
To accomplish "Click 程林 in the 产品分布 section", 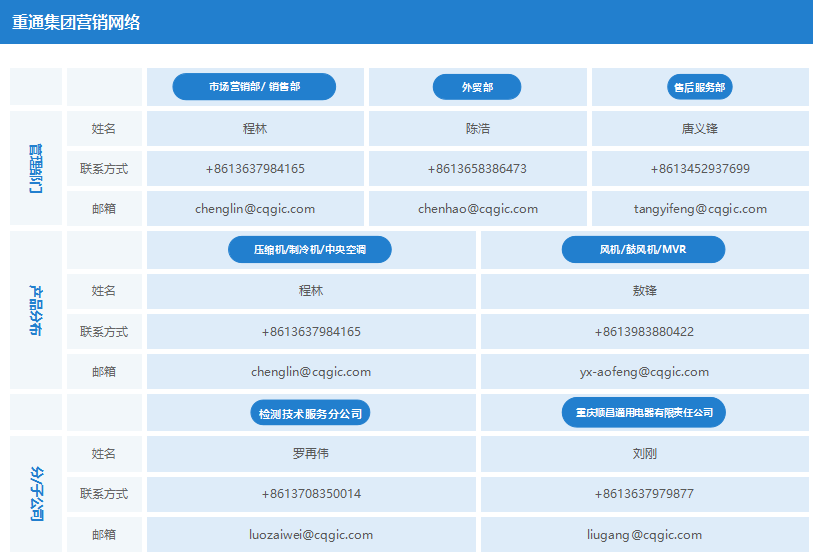I will [311, 290].
